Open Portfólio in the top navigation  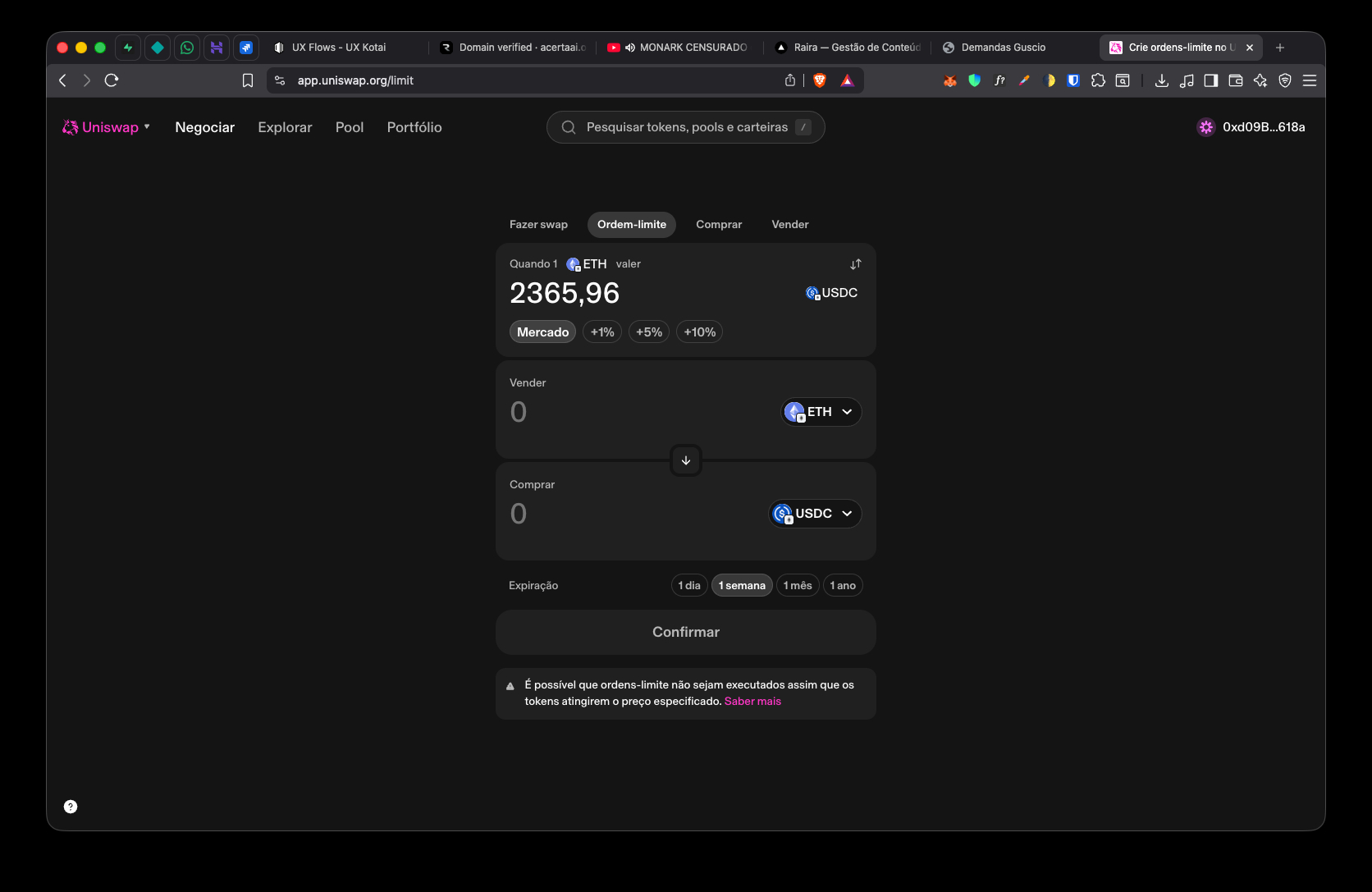coord(414,127)
